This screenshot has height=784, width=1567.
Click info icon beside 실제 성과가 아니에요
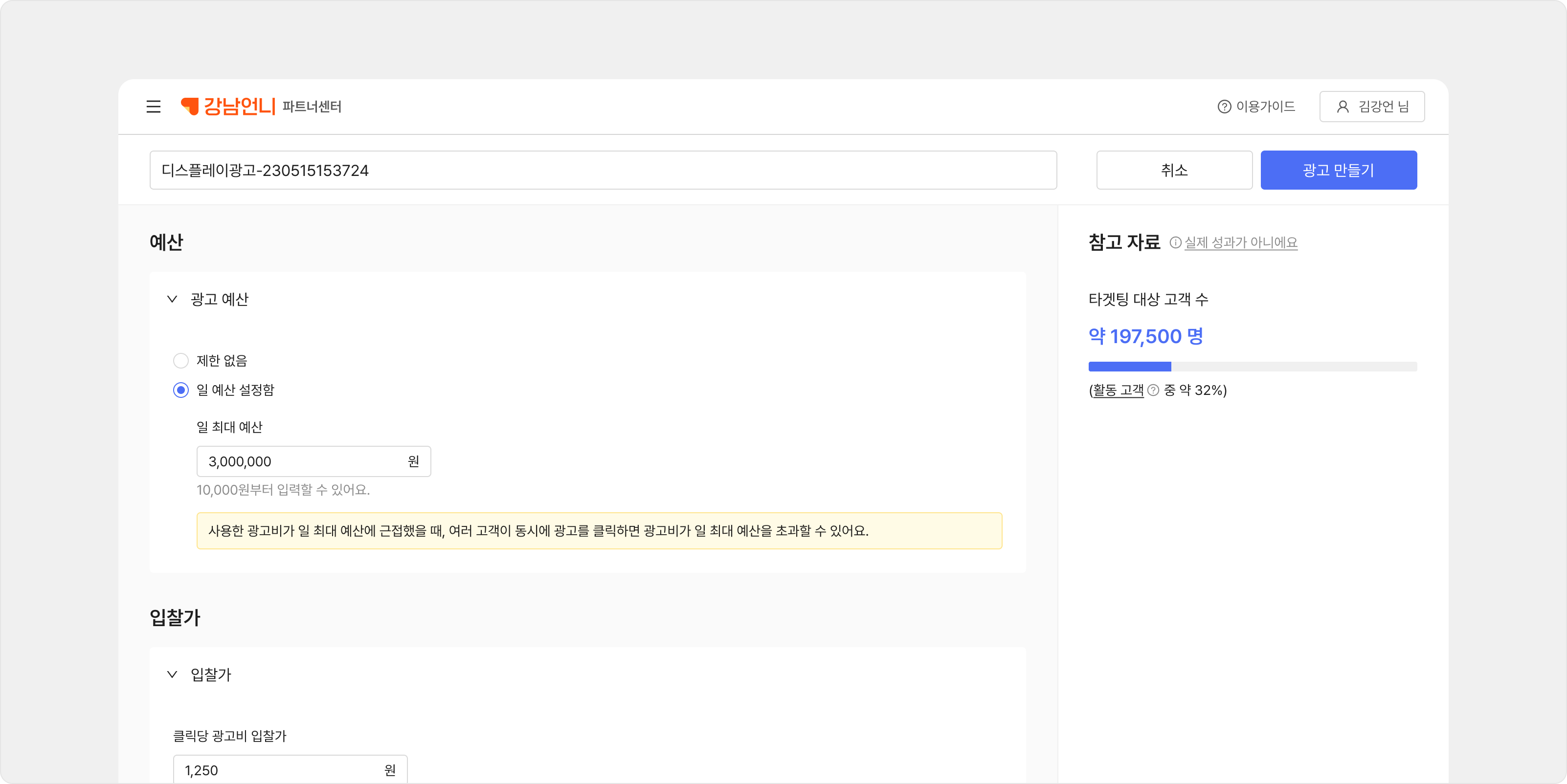tap(1175, 242)
